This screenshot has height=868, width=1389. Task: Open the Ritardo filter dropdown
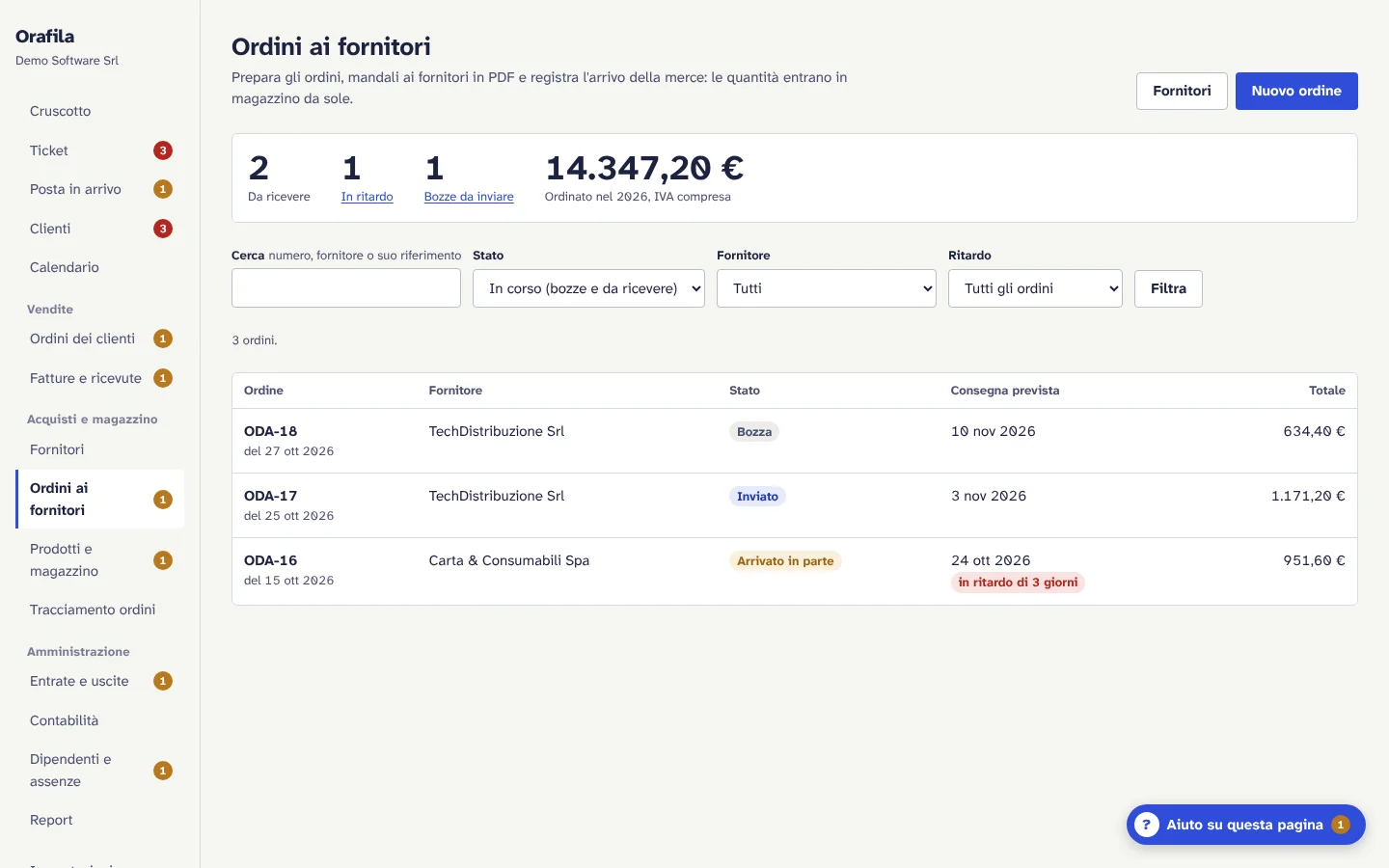pos(1035,288)
